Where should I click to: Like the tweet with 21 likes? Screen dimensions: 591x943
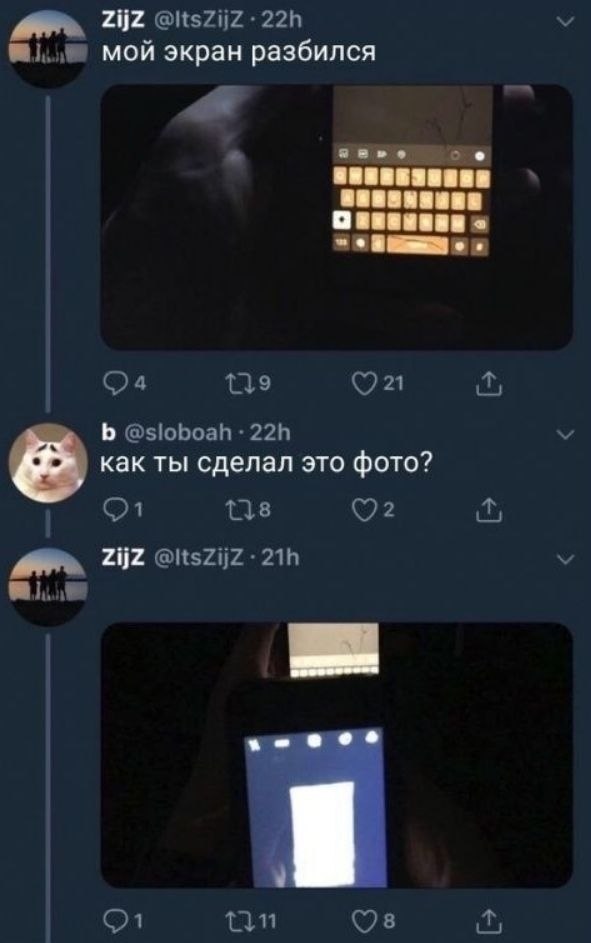[378, 383]
